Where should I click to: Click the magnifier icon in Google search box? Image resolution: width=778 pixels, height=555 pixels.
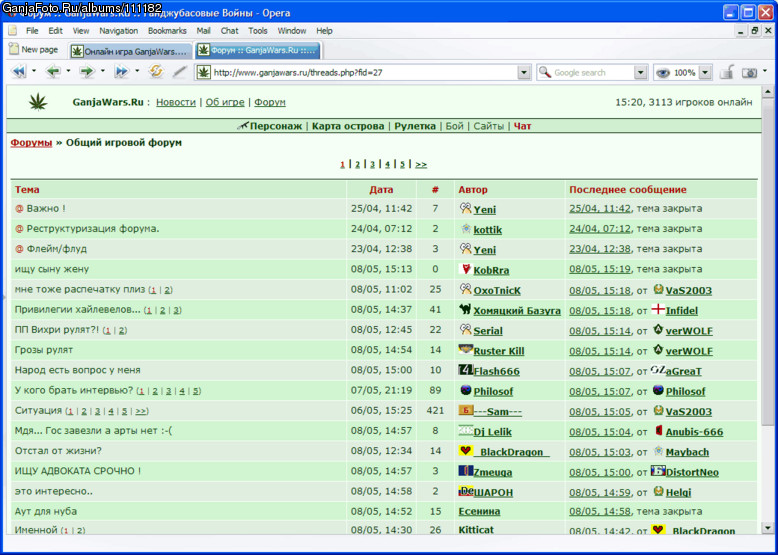[x=545, y=72]
